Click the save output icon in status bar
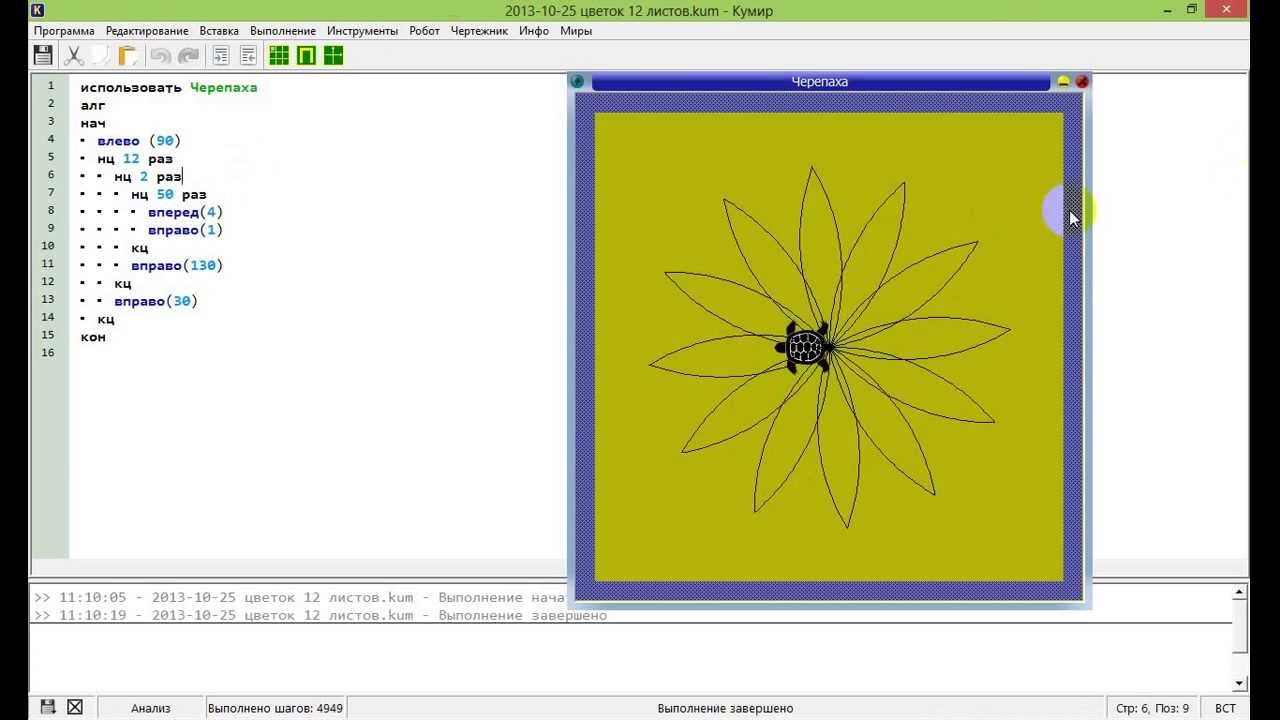 point(47,707)
